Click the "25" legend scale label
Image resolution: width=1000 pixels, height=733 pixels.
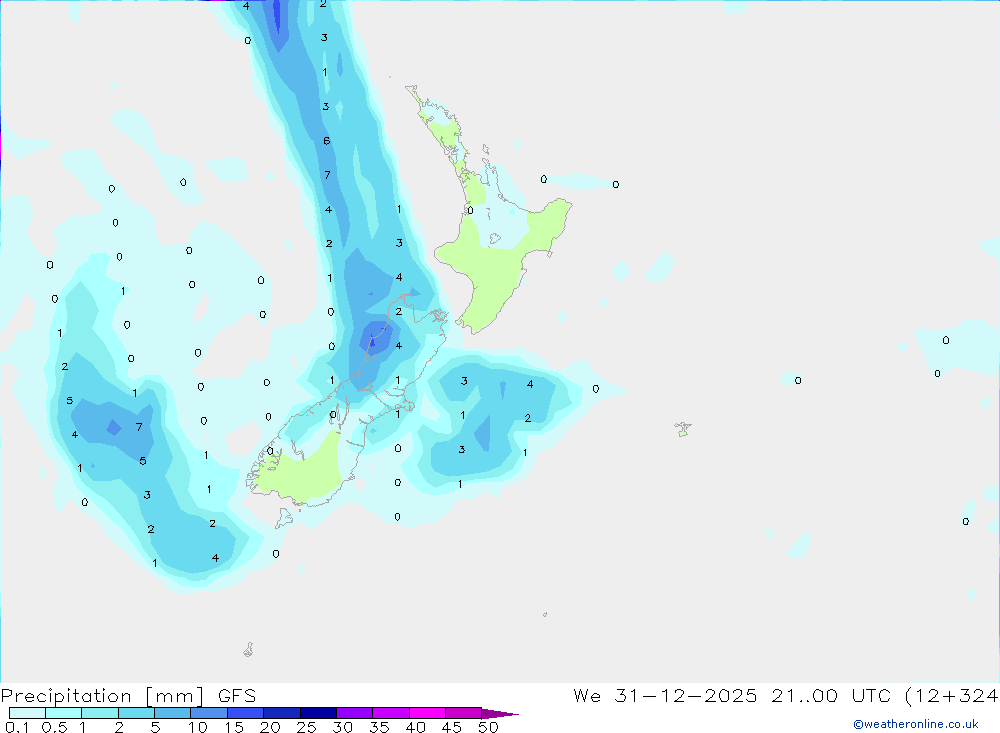306,727
